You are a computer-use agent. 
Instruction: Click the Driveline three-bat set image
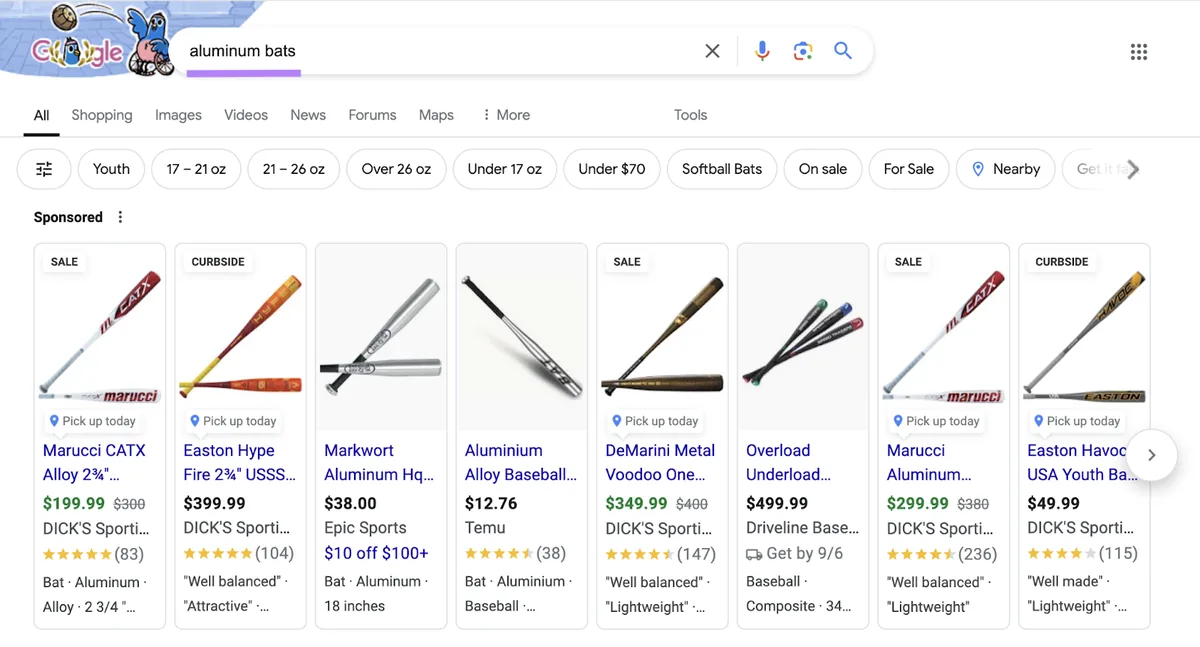click(x=803, y=337)
